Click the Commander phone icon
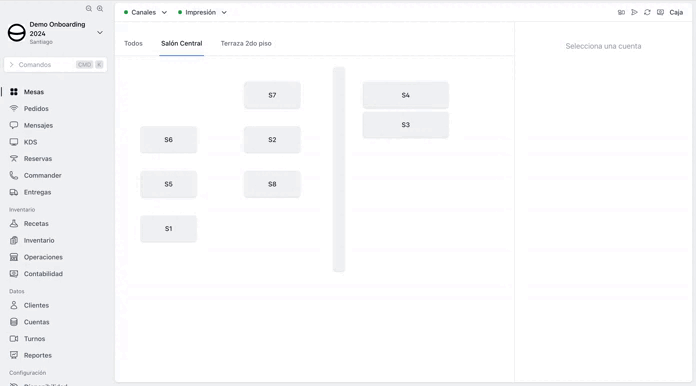Screen dimensions: 696x386 14,175
